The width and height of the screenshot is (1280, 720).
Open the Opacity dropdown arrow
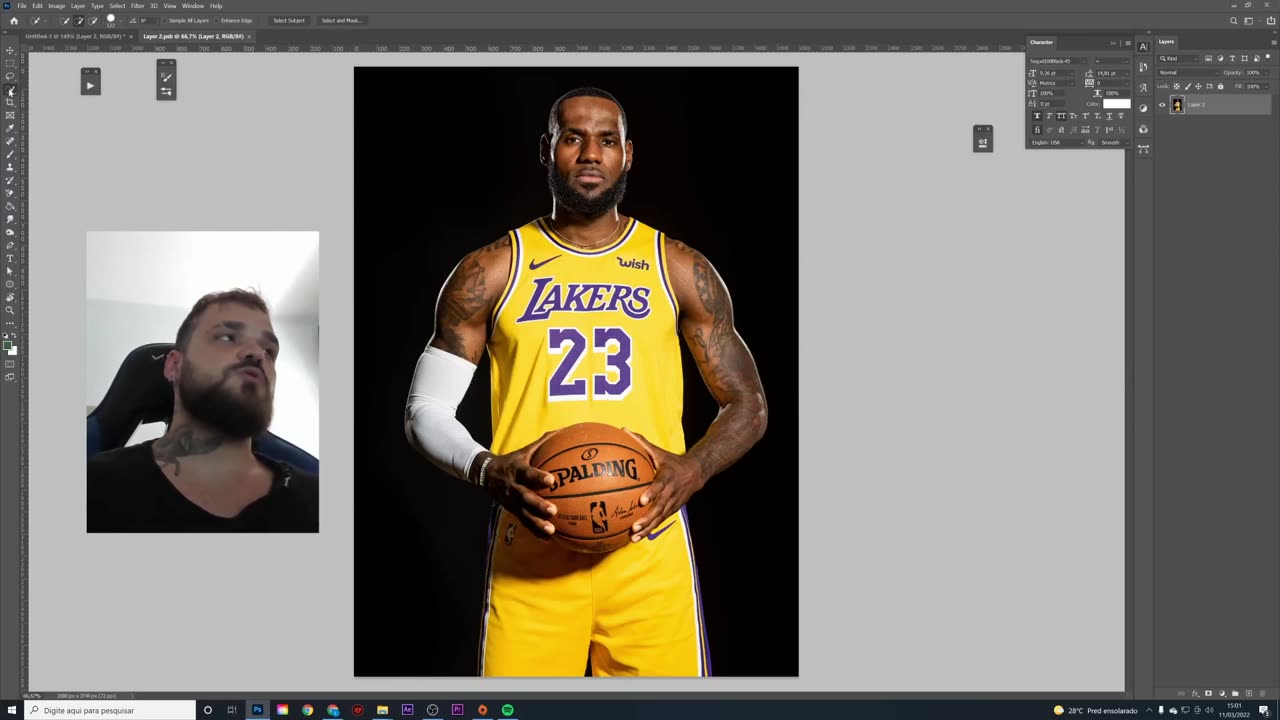(1266, 73)
